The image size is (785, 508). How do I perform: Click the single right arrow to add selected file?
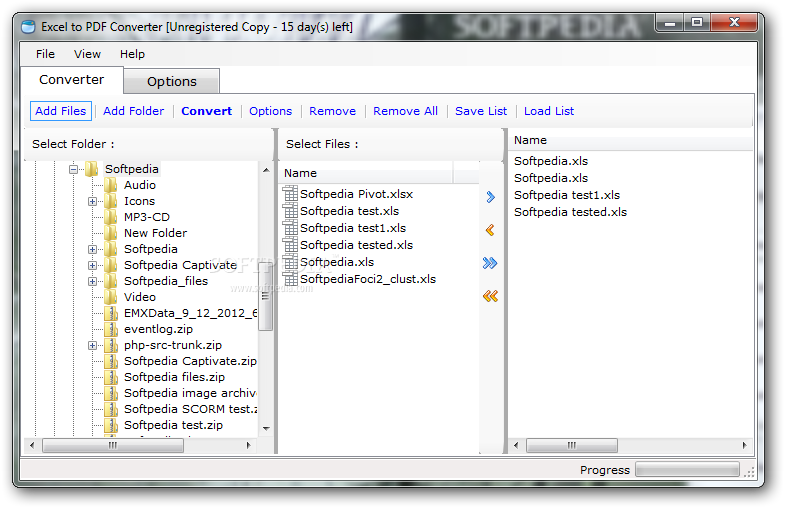(x=490, y=197)
